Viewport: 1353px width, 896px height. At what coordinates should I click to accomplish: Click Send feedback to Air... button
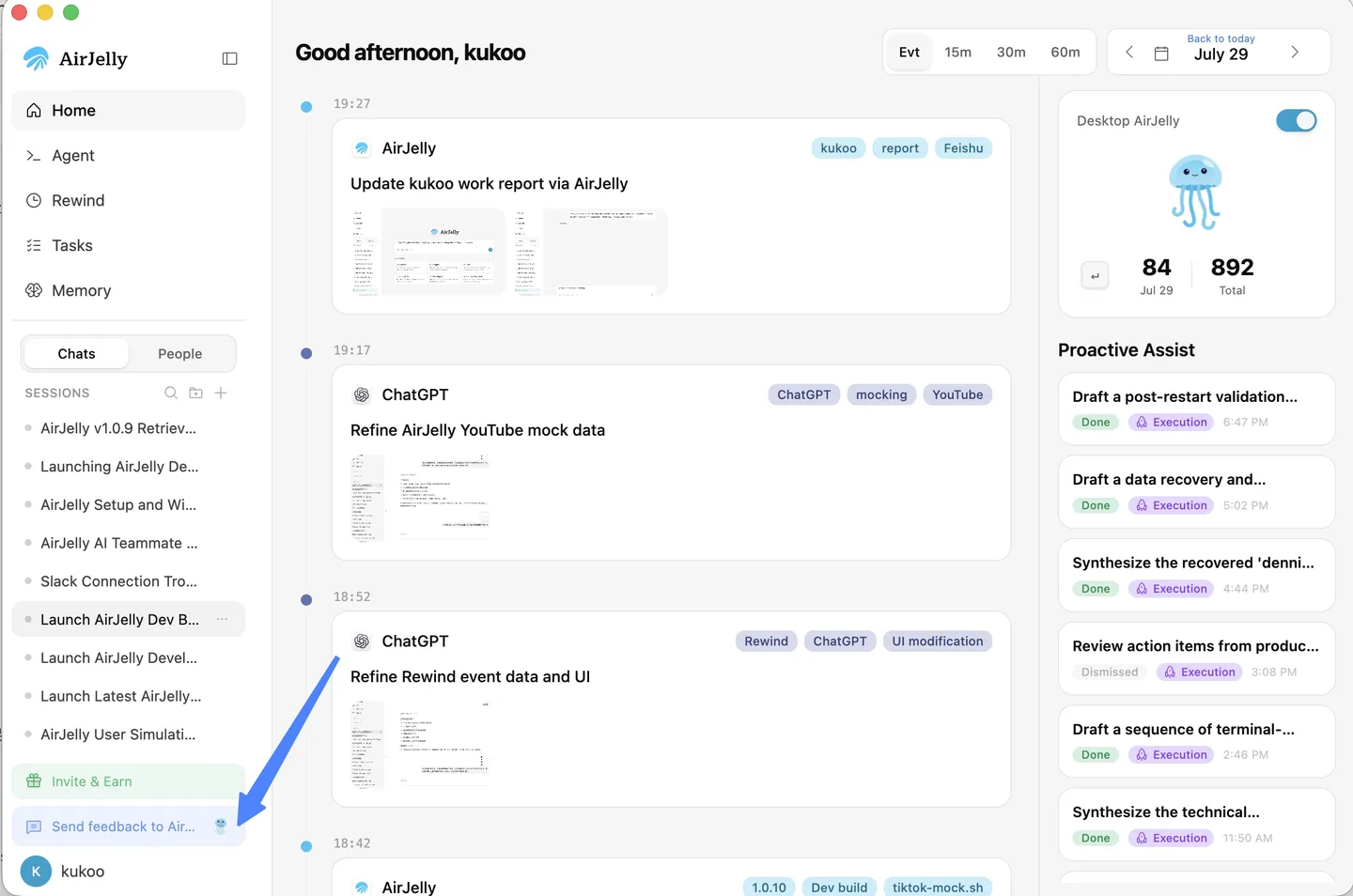click(x=129, y=826)
